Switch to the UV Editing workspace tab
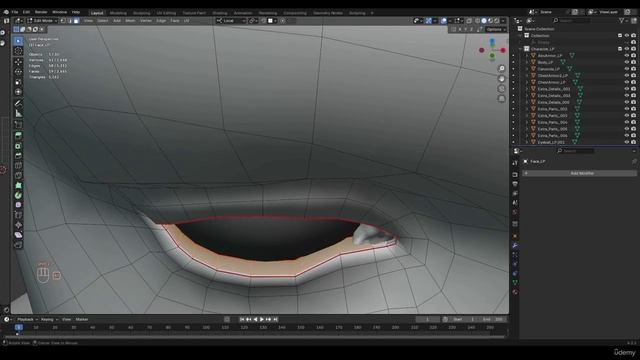This screenshot has width=640, height=360. [x=166, y=13]
